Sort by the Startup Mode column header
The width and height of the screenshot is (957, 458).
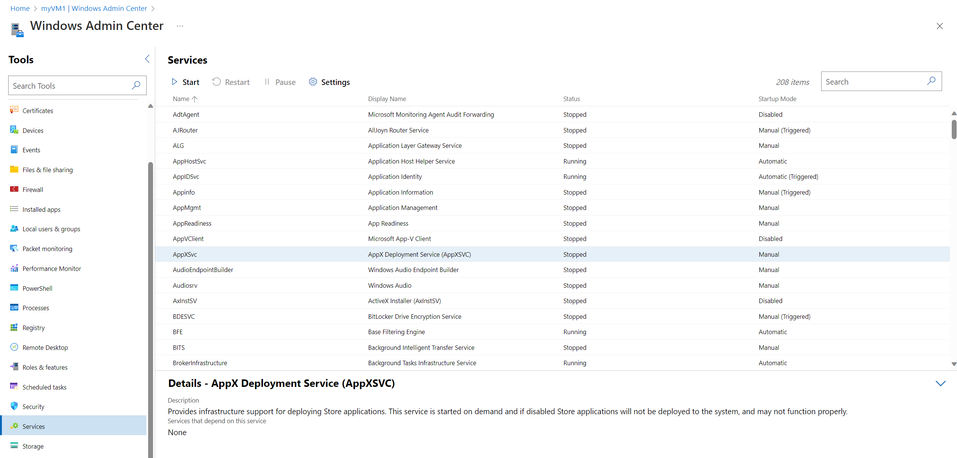click(x=777, y=98)
